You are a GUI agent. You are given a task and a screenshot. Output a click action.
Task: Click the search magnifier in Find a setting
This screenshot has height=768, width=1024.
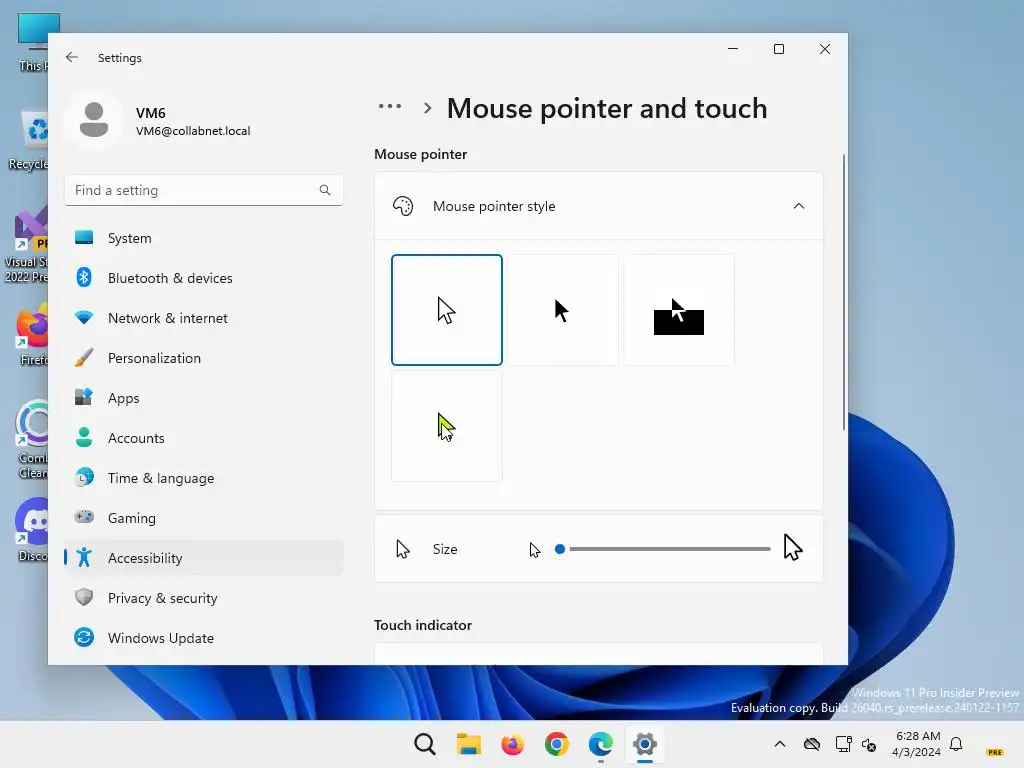[325, 190]
